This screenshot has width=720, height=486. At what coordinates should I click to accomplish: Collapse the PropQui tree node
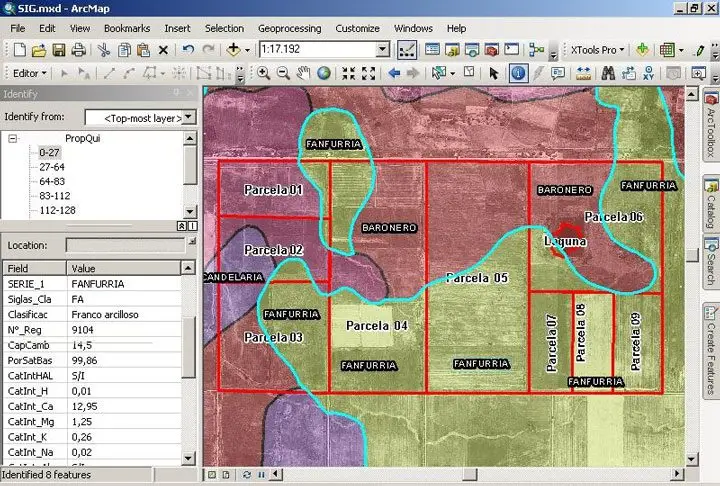tap(13, 138)
